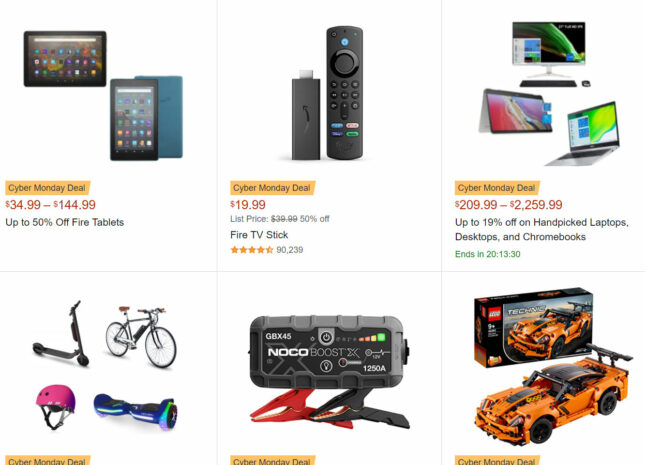Click Cyber Monday Deal badge above Fire TV Stick price
Viewport: 645px width, 465px height.
point(272,188)
